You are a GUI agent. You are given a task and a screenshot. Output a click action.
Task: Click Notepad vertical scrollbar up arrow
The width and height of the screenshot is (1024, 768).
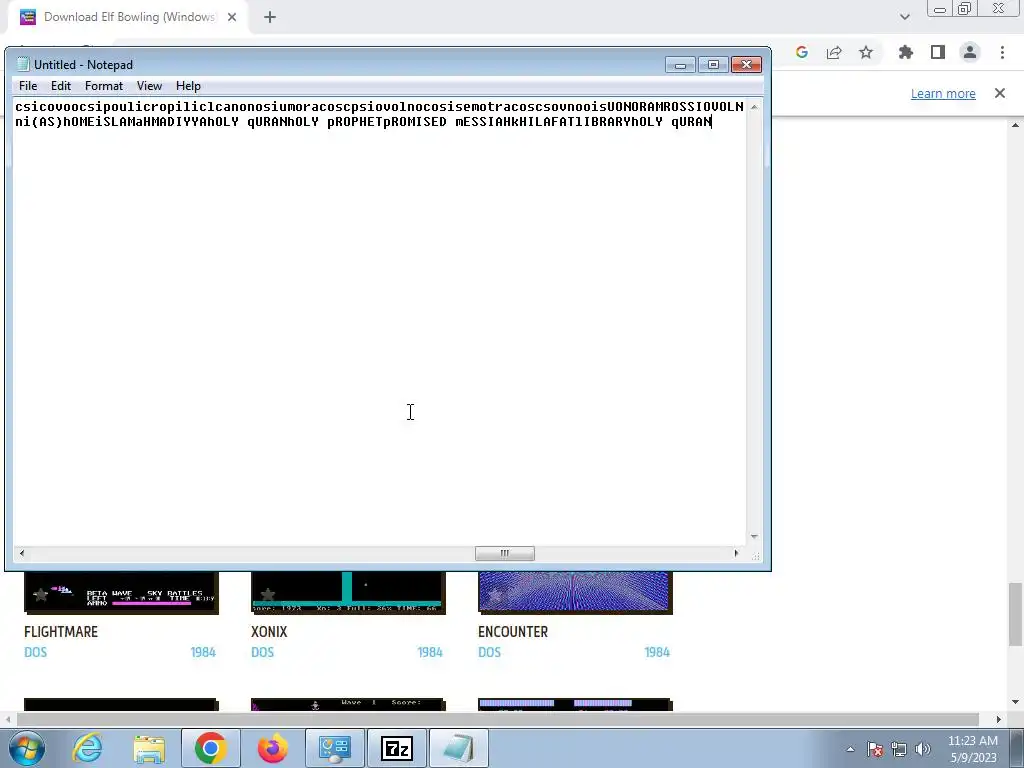(x=754, y=106)
